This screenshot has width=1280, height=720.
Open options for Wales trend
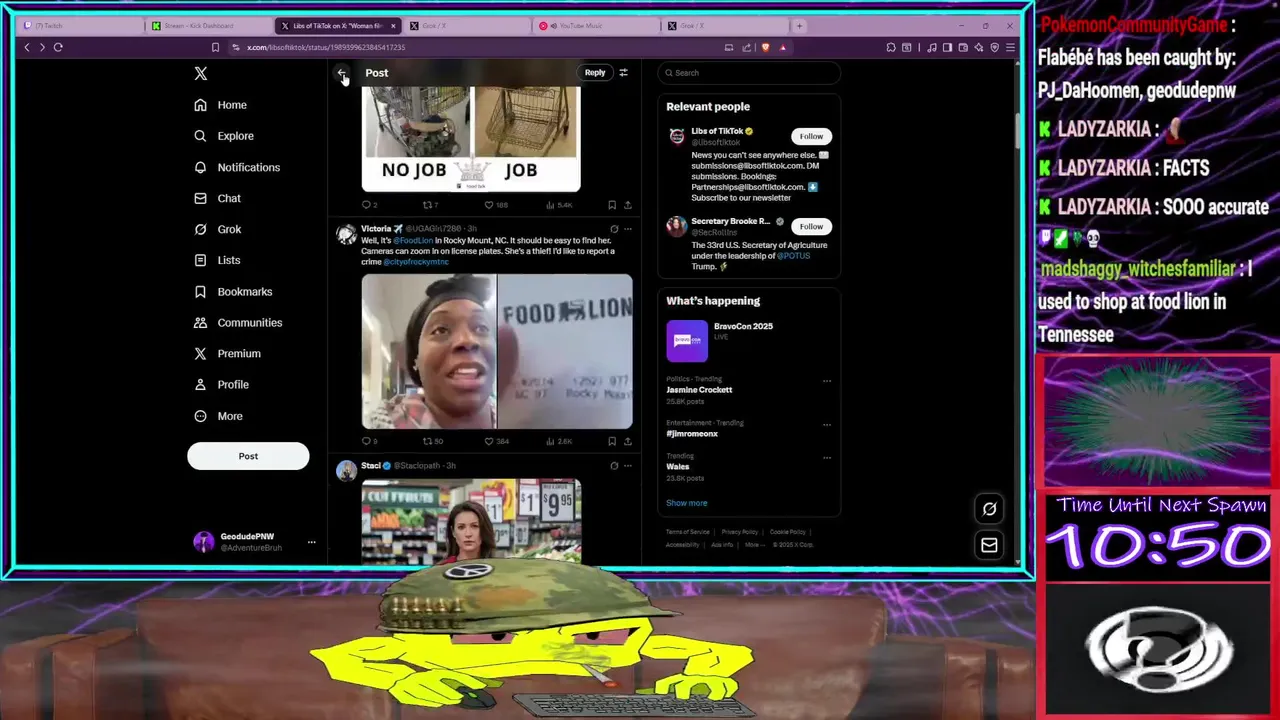point(827,458)
